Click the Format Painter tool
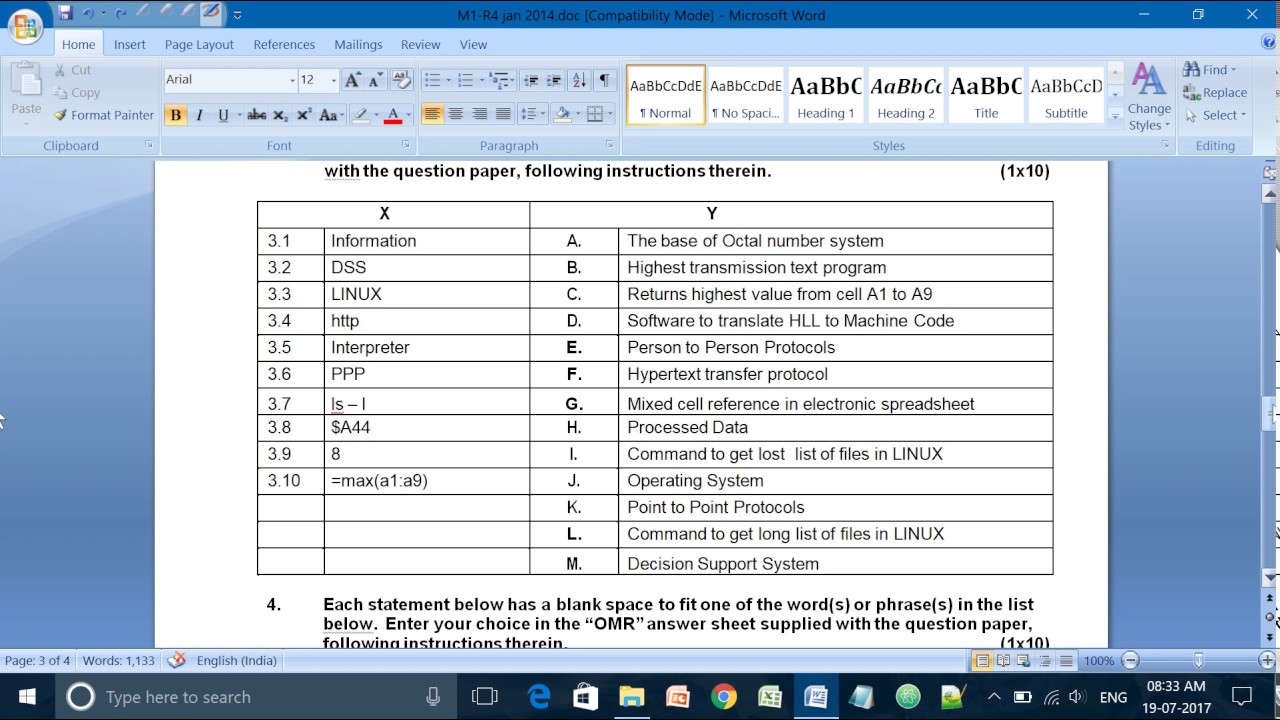Screen dimensions: 1280x720 point(104,115)
